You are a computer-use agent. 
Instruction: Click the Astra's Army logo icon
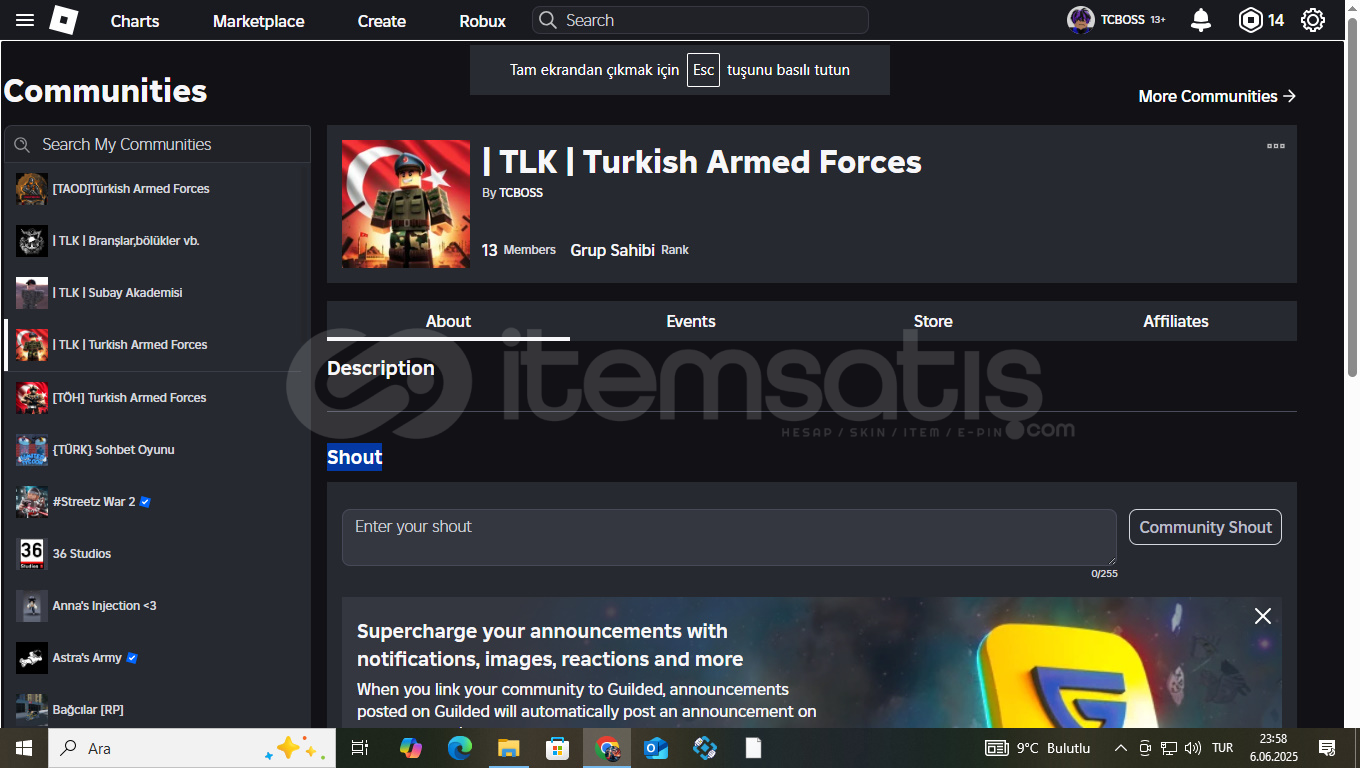[32, 658]
